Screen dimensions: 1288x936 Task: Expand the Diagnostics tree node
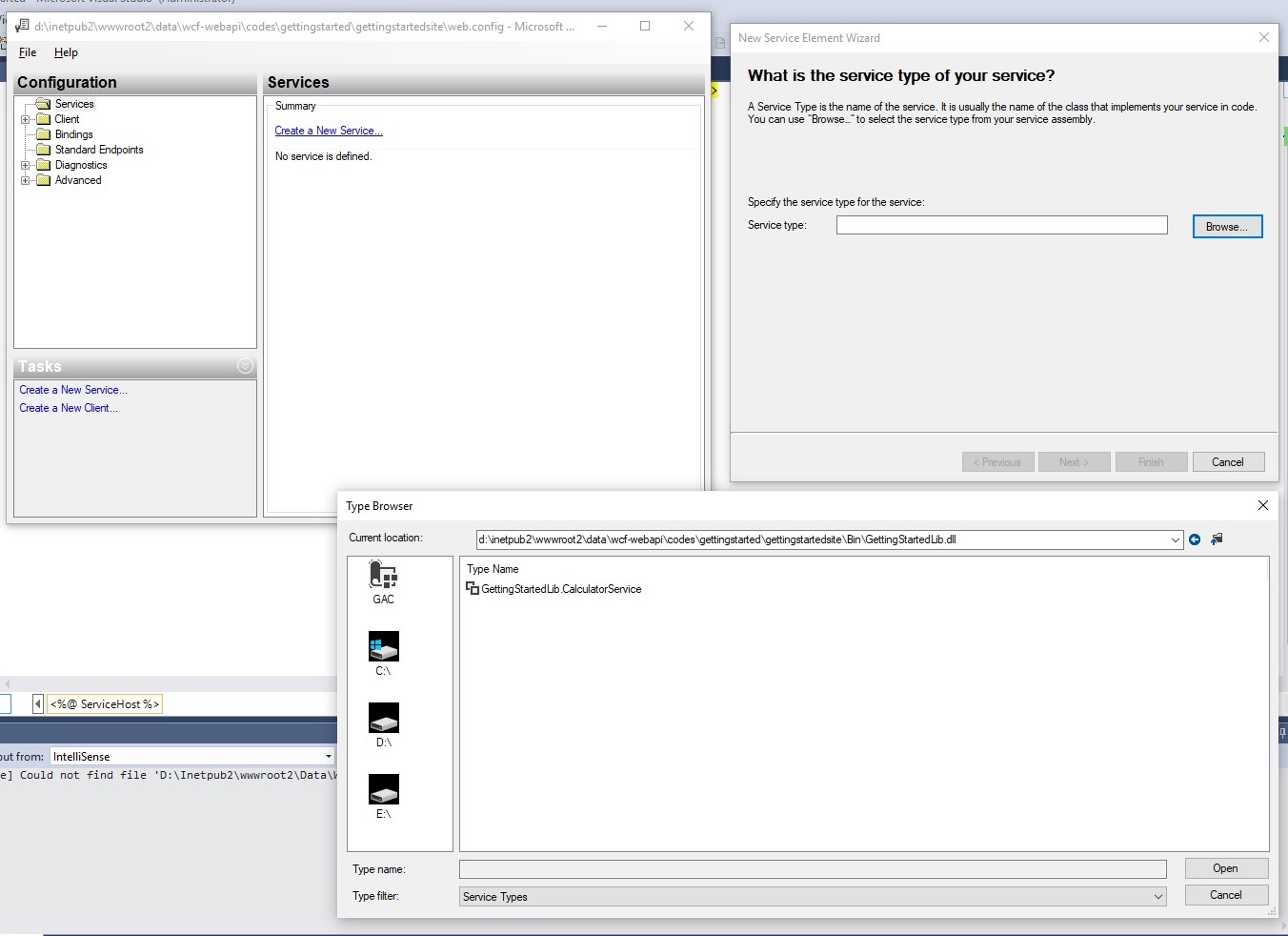[x=26, y=164]
